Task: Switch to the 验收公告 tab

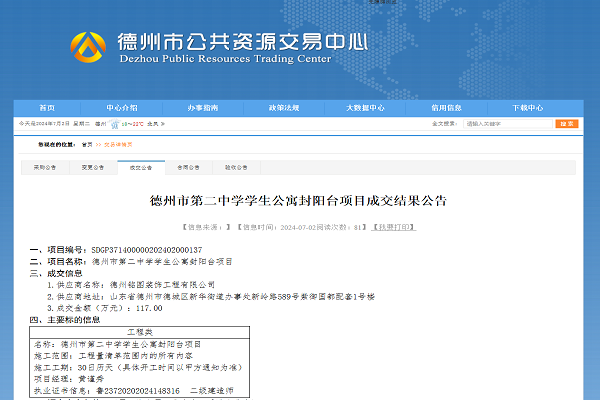Action: pos(236,168)
